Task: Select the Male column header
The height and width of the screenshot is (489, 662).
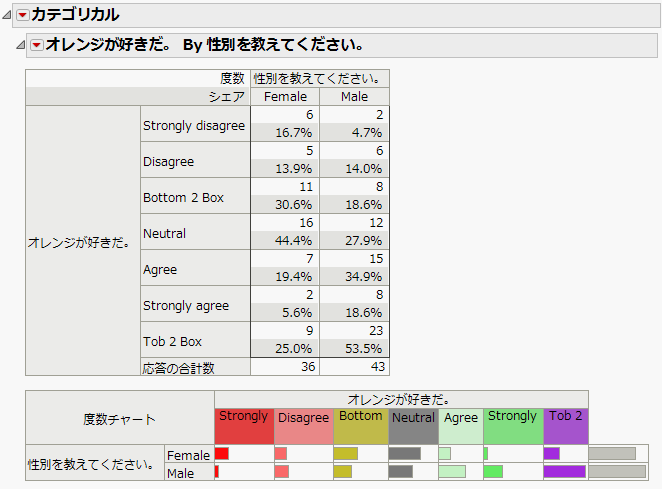Action: point(355,97)
